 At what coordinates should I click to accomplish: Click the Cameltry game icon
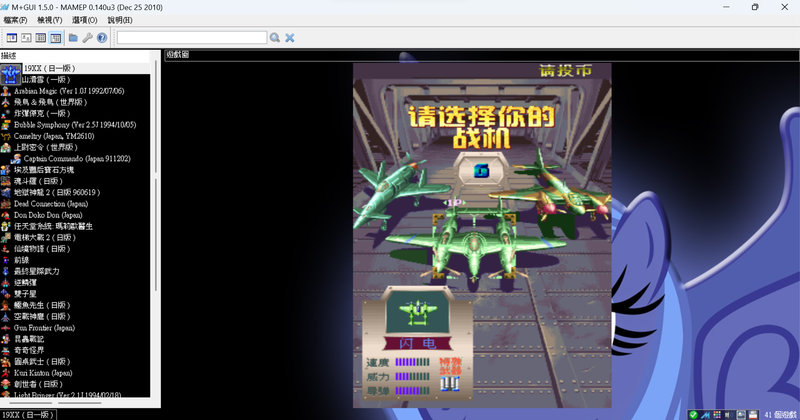[6, 136]
